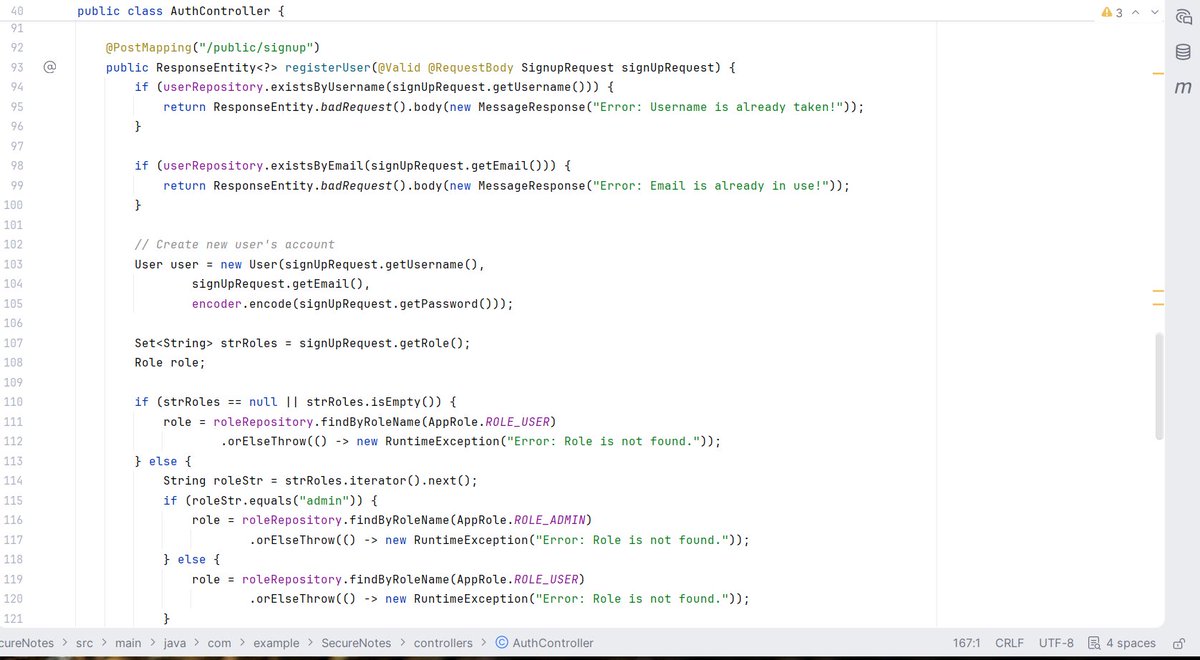Click the encoder field on line 105

tap(217, 304)
